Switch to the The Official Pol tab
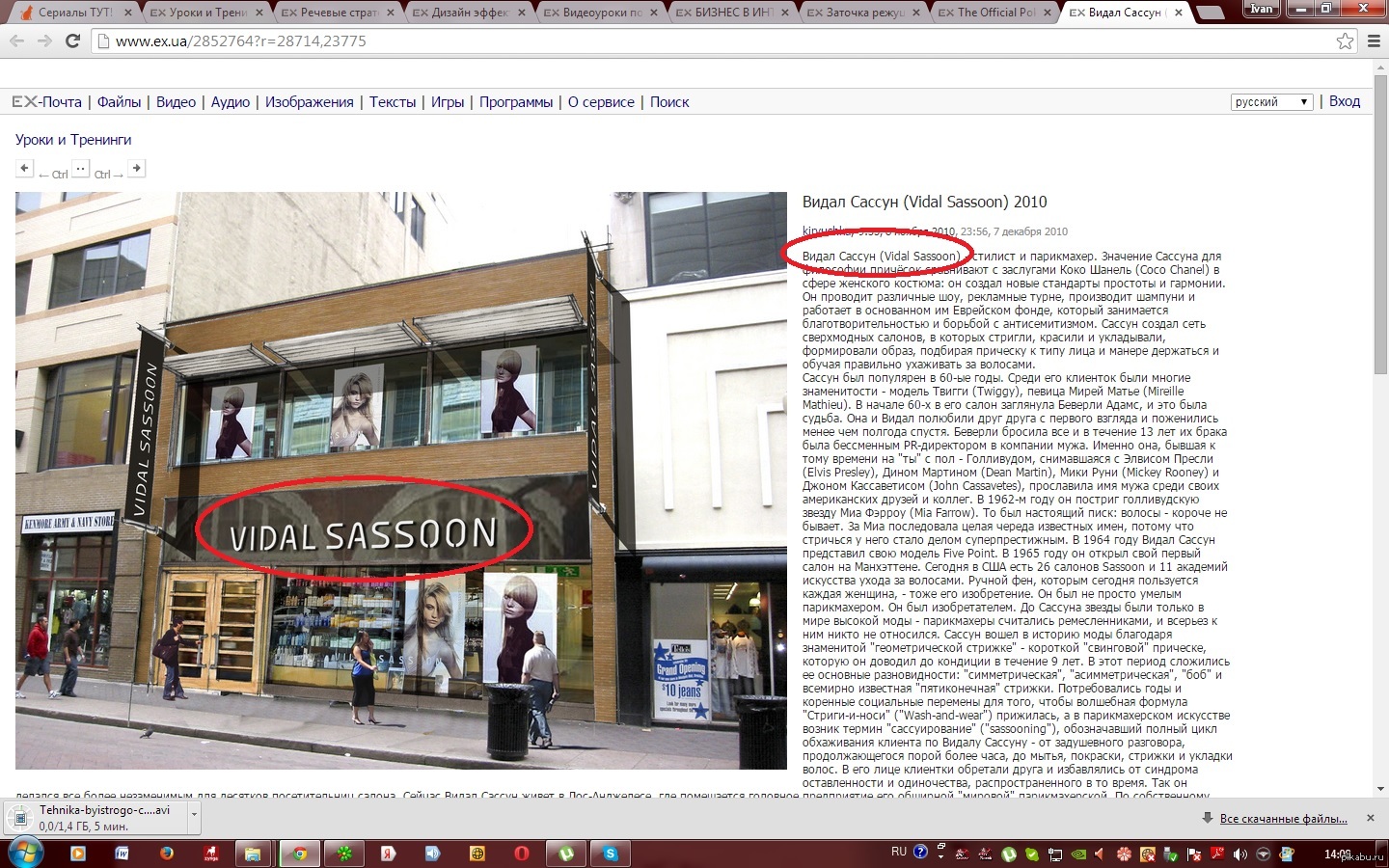1389x868 pixels. click(x=992, y=13)
